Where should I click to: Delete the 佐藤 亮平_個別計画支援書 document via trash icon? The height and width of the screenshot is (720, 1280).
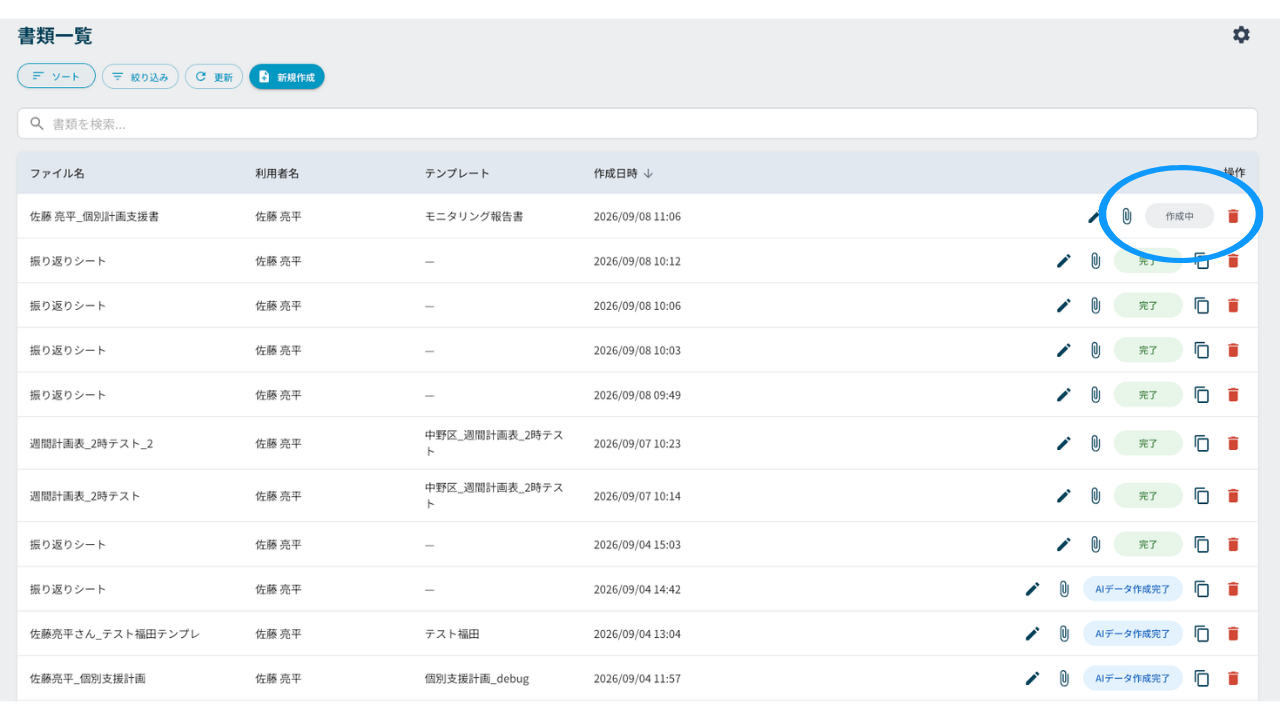(x=1233, y=216)
